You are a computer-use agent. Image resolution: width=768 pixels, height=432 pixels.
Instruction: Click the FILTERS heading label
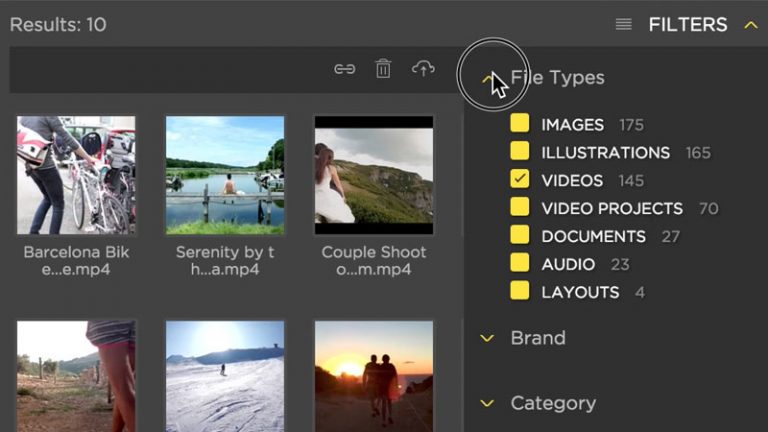pos(688,25)
